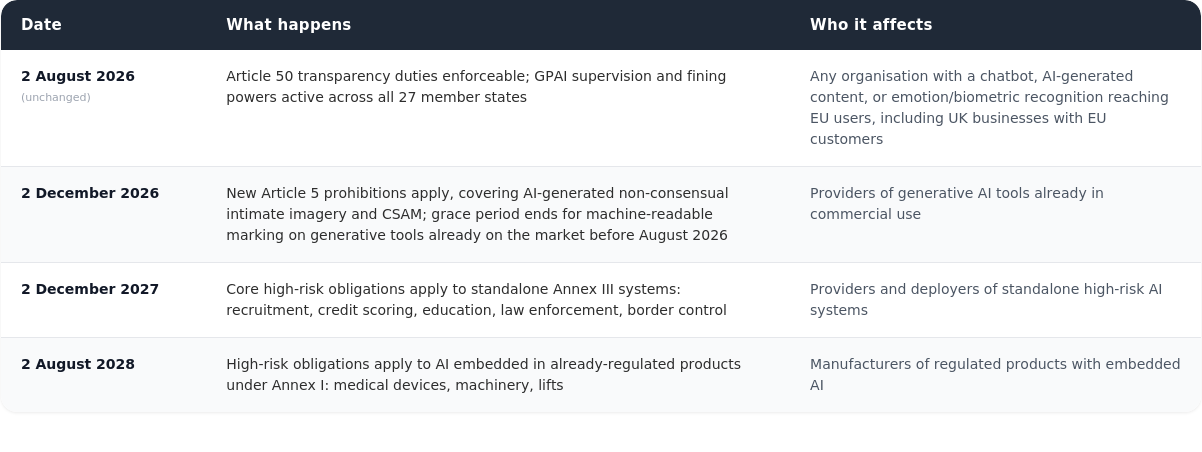Click the Core high-risk obligations description
Screen dimensions: 1202x452
476,300
